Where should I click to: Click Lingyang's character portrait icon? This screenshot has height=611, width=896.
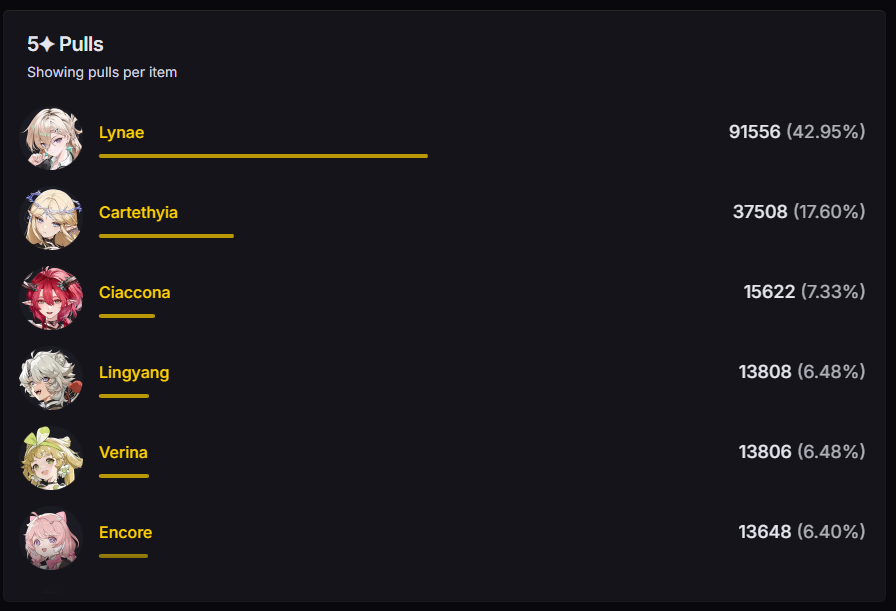point(52,379)
